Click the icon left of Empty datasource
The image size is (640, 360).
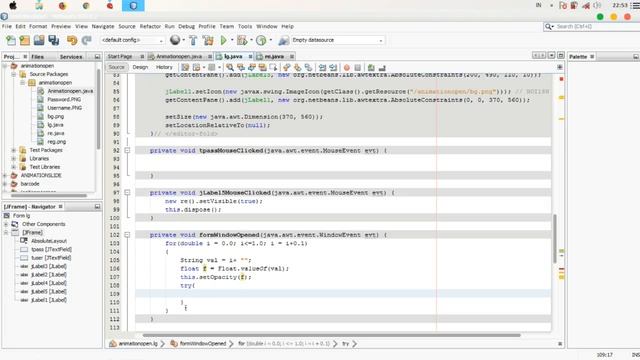point(283,40)
